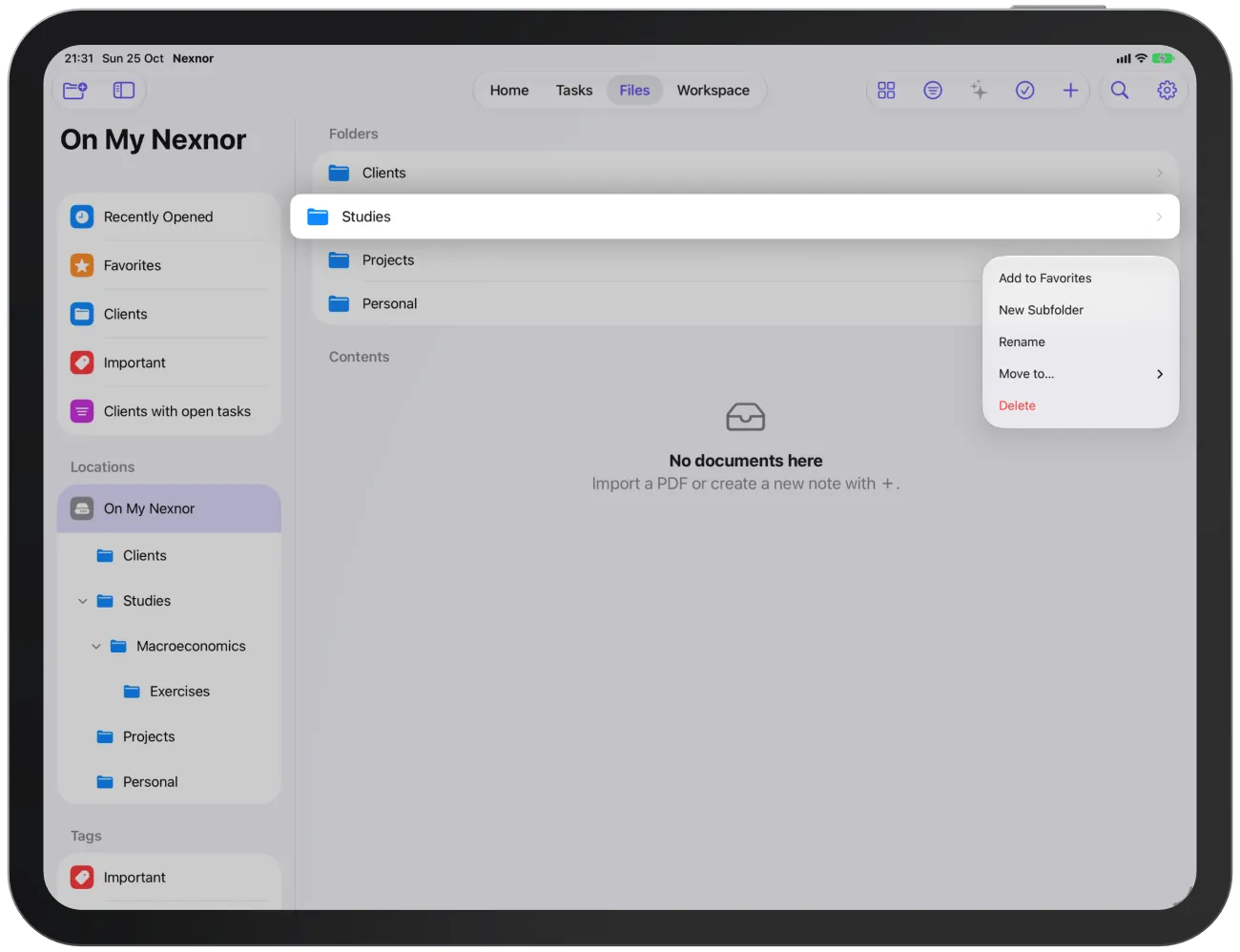Select Clients folder under On My Nexnor tree
Image resolution: width=1240 pixels, height=952 pixels.
[169, 555]
